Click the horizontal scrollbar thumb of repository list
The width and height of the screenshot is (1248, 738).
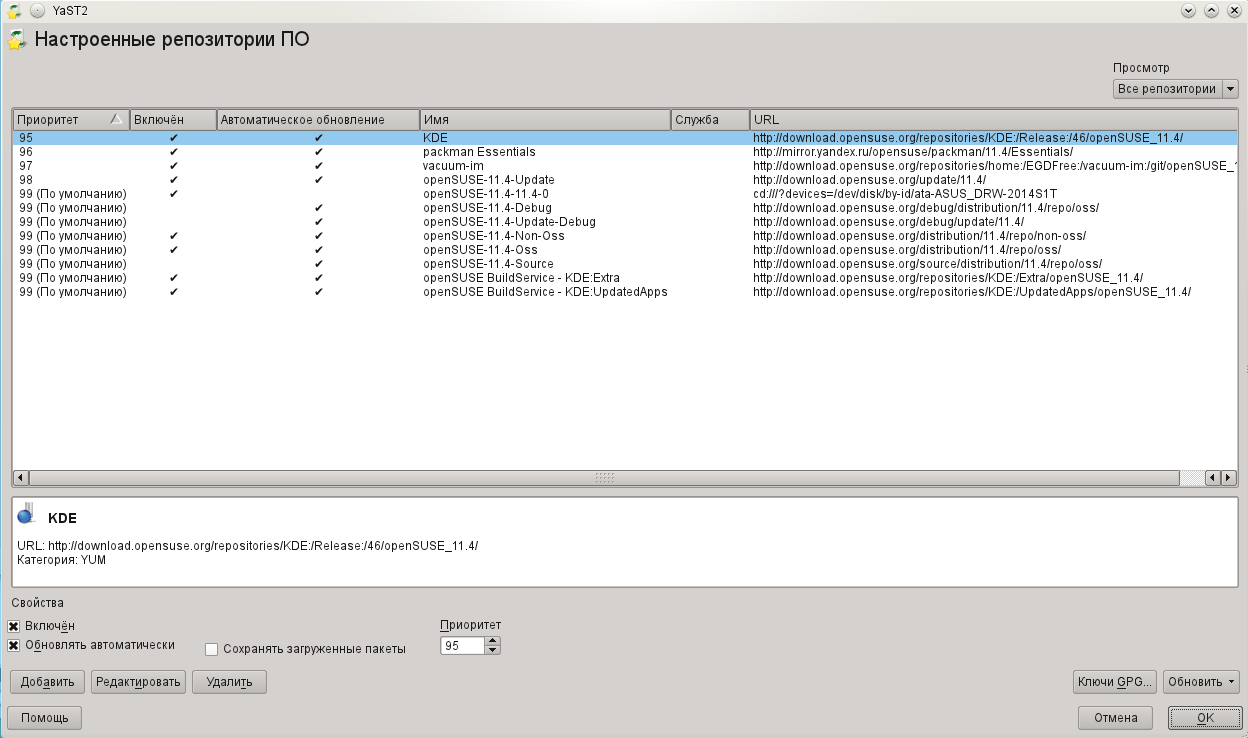click(x=605, y=478)
